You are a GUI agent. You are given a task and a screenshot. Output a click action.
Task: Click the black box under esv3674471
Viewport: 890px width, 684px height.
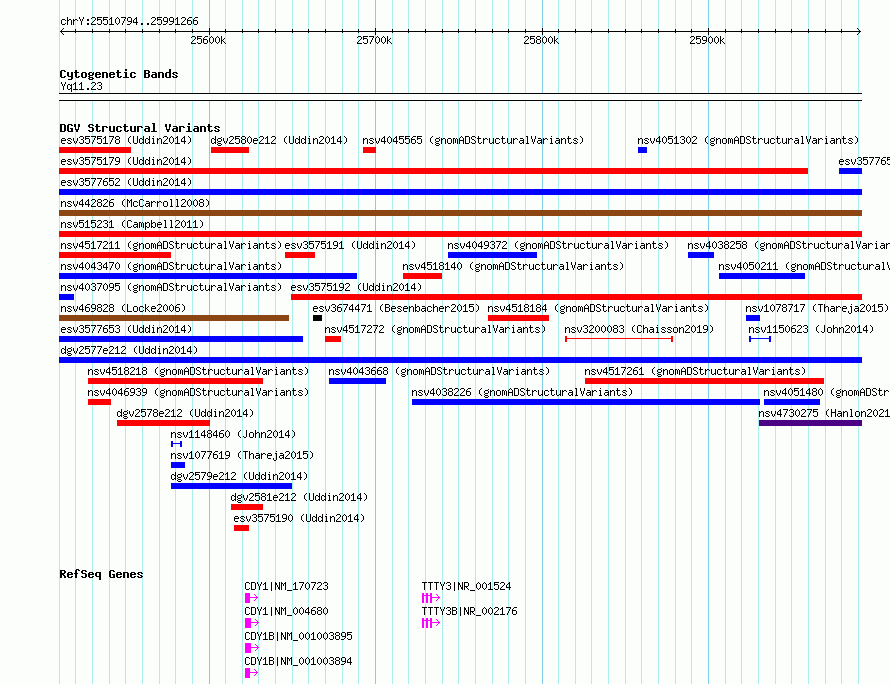pos(317,318)
